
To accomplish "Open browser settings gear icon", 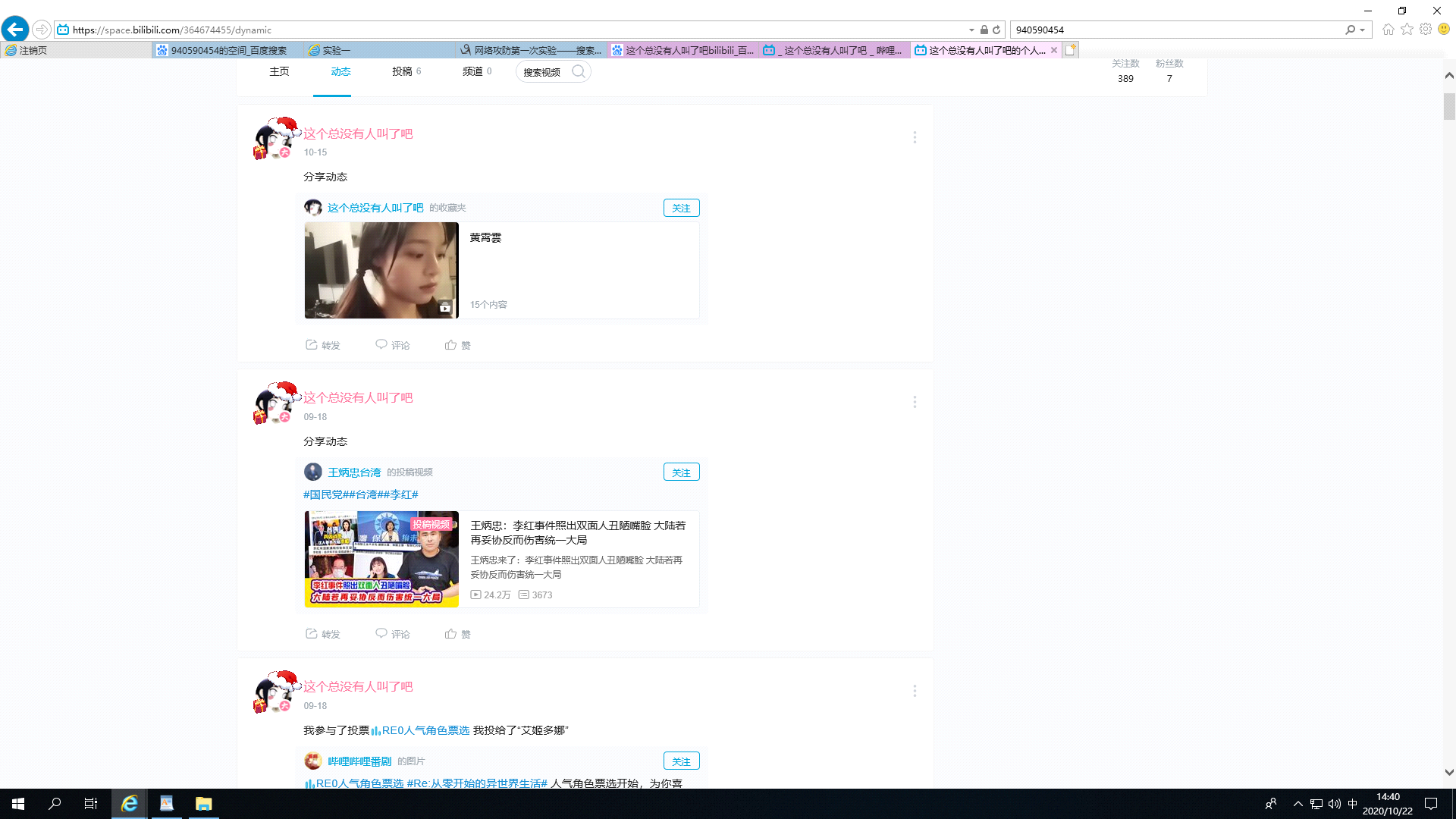I will 1426,29.
